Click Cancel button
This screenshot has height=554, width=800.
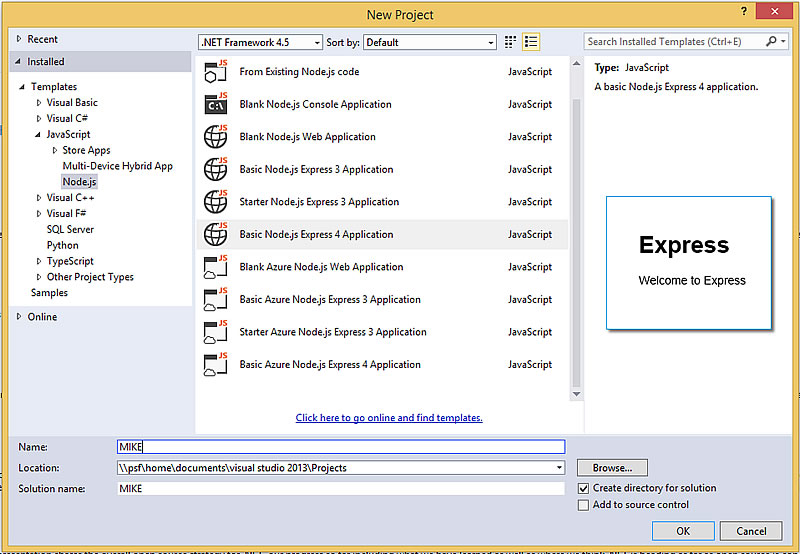point(751,531)
